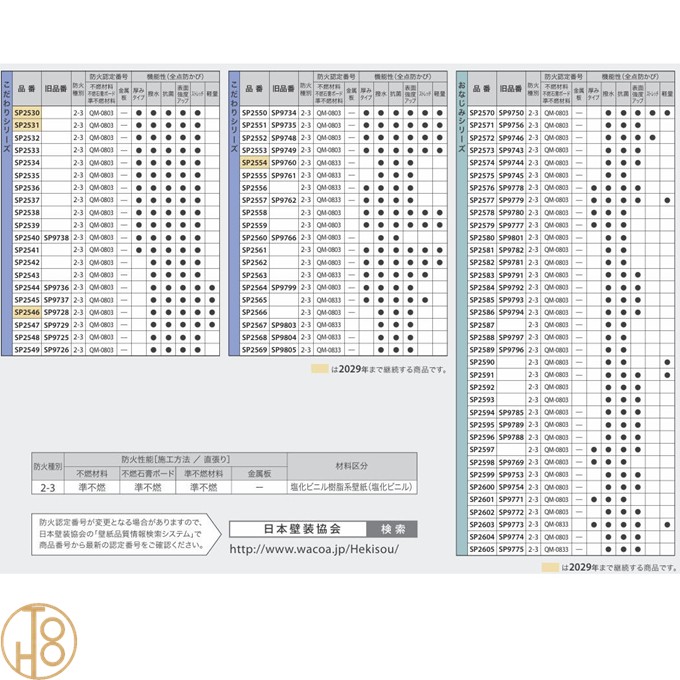Image resolution: width=680 pixels, height=680 pixels.
Task: Click the yellow legend swatch below the middle table
Action: pyautogui.click(x=321, y=368)
